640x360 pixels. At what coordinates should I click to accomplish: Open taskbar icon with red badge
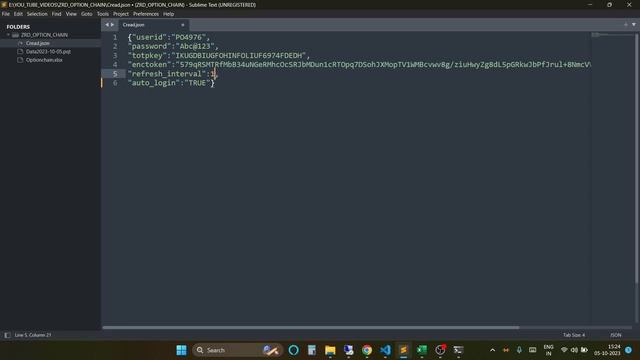pos(440,350)
